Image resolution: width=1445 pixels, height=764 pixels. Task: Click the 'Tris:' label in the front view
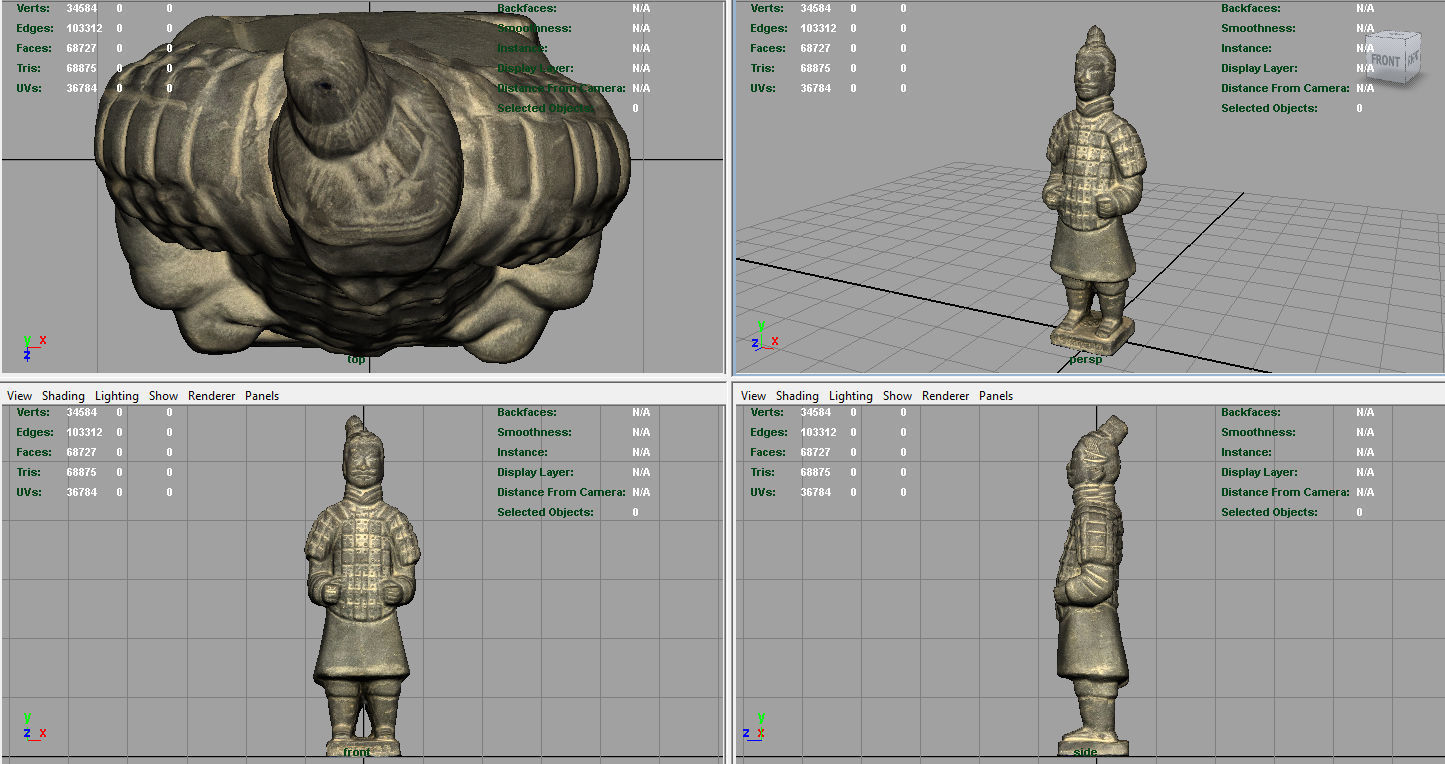(x=29, y=472)
